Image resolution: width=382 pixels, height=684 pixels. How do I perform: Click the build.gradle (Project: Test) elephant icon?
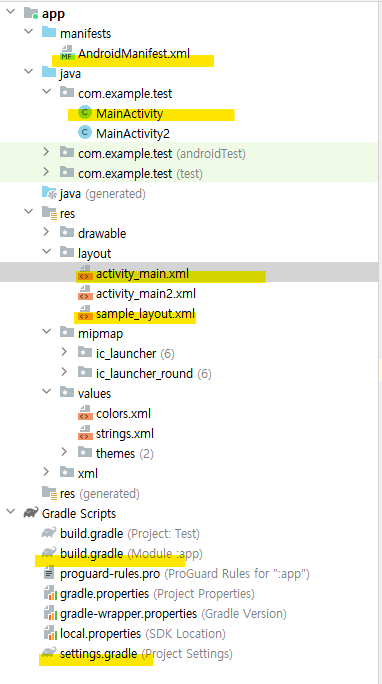pos(49,533)
